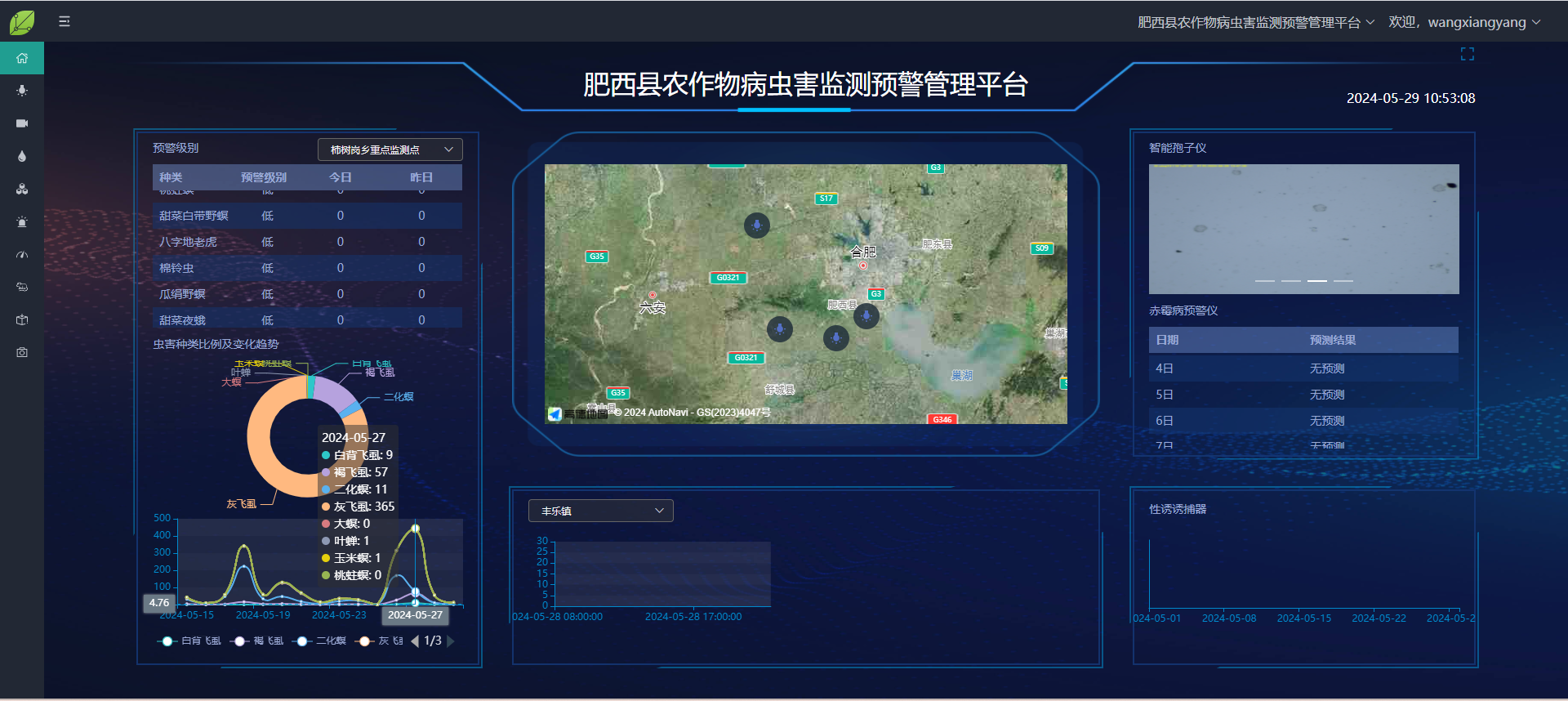Select the active third carousel indicator dash
Viewport: 1568px width, 701px height.
coord(1317,281)
